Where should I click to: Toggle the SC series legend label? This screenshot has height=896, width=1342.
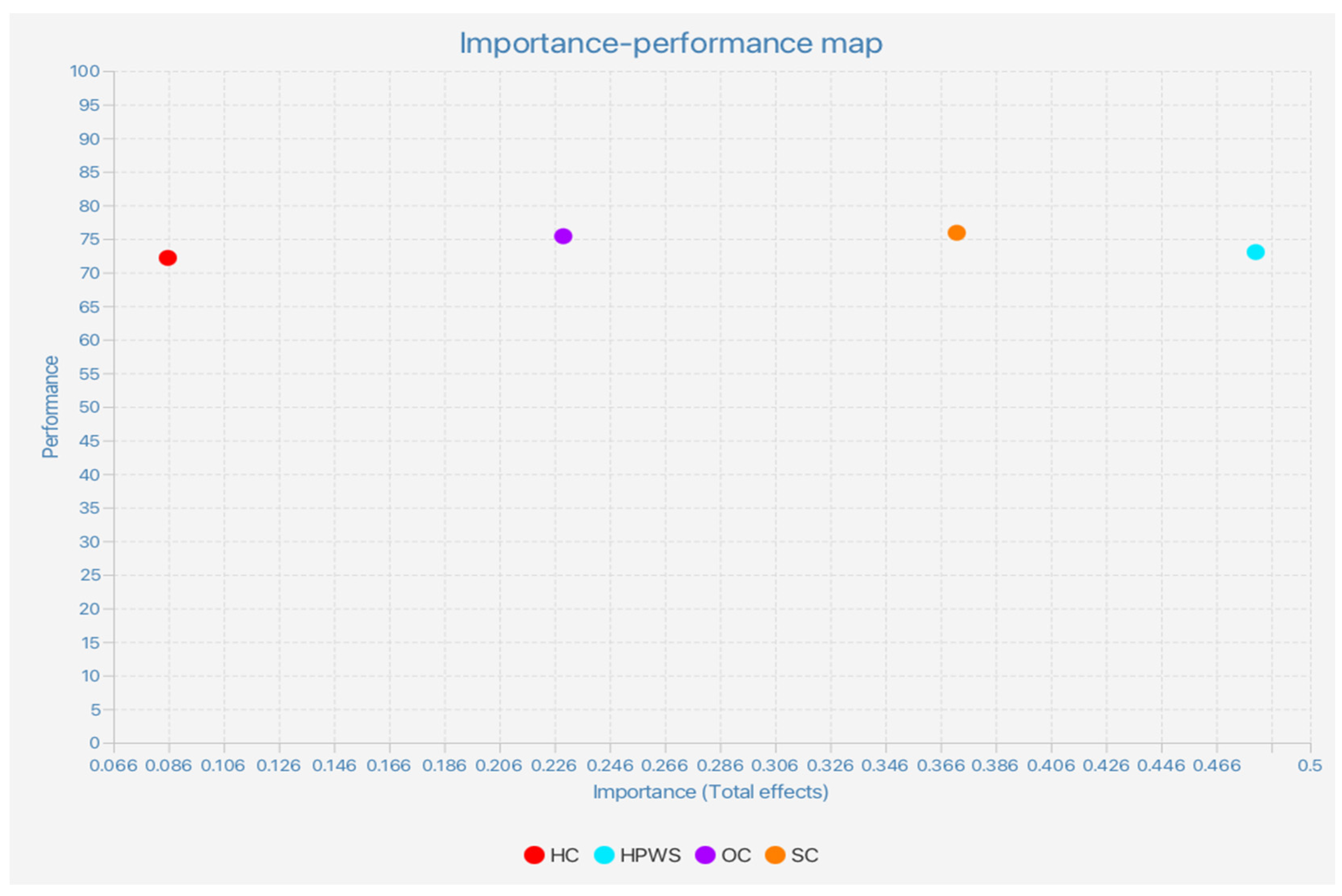pyautogui.click(x=804, y=856)
